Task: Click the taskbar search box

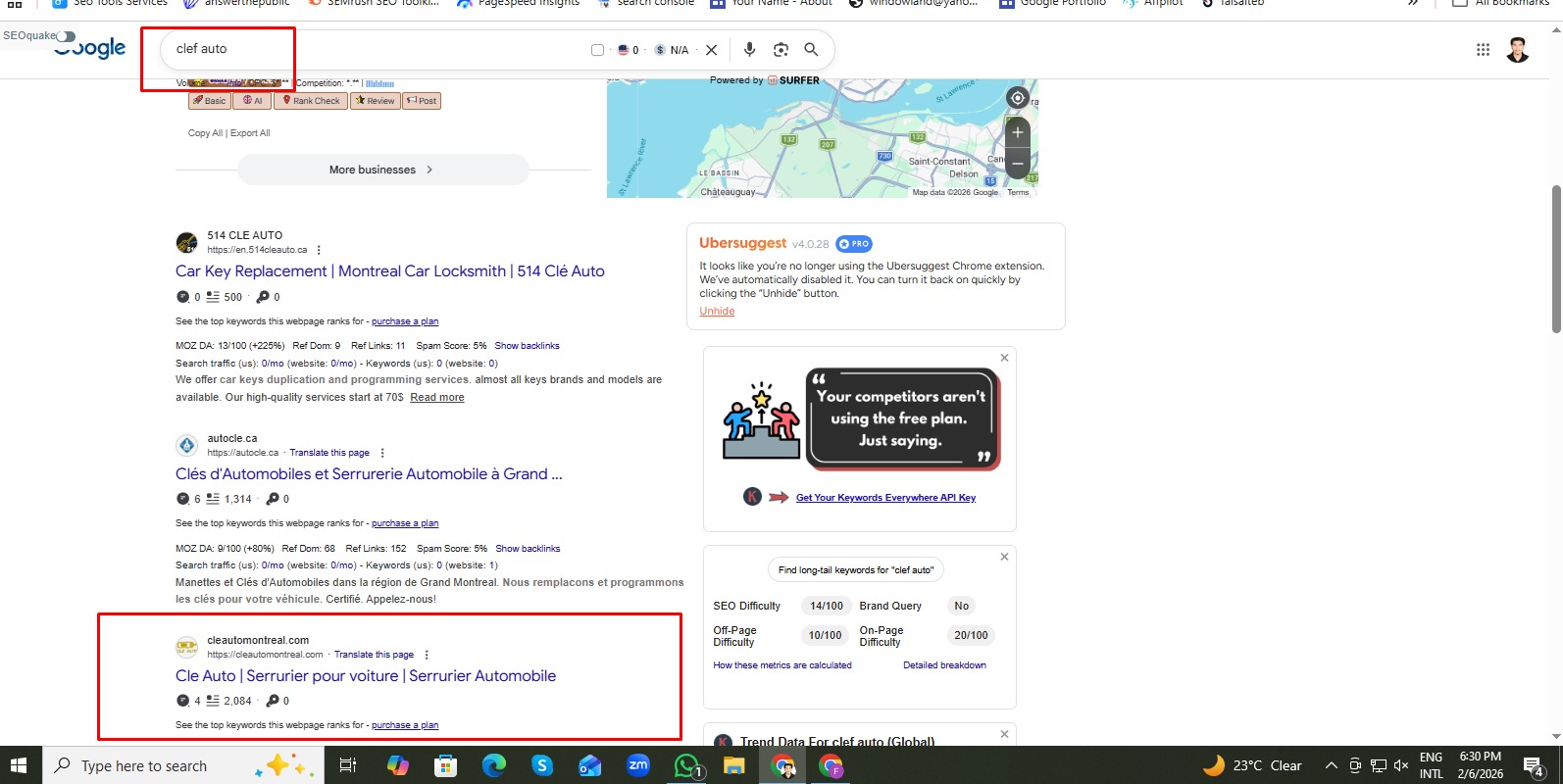Action: coord(183,765)
